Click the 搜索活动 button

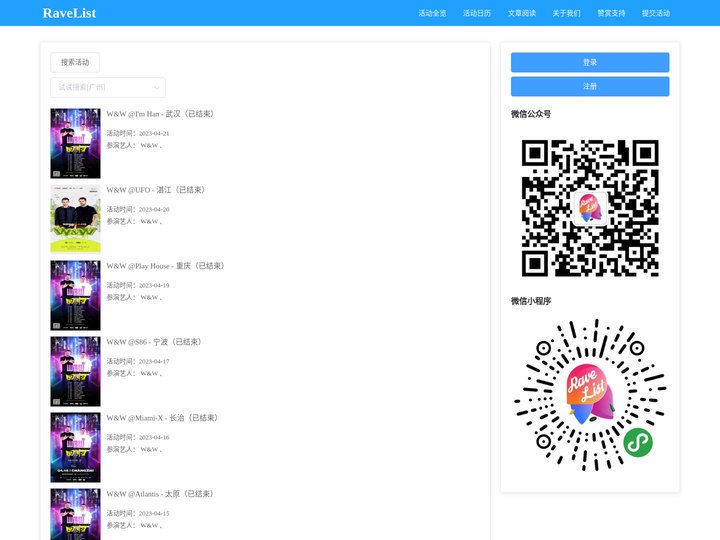tap(75, 62)
